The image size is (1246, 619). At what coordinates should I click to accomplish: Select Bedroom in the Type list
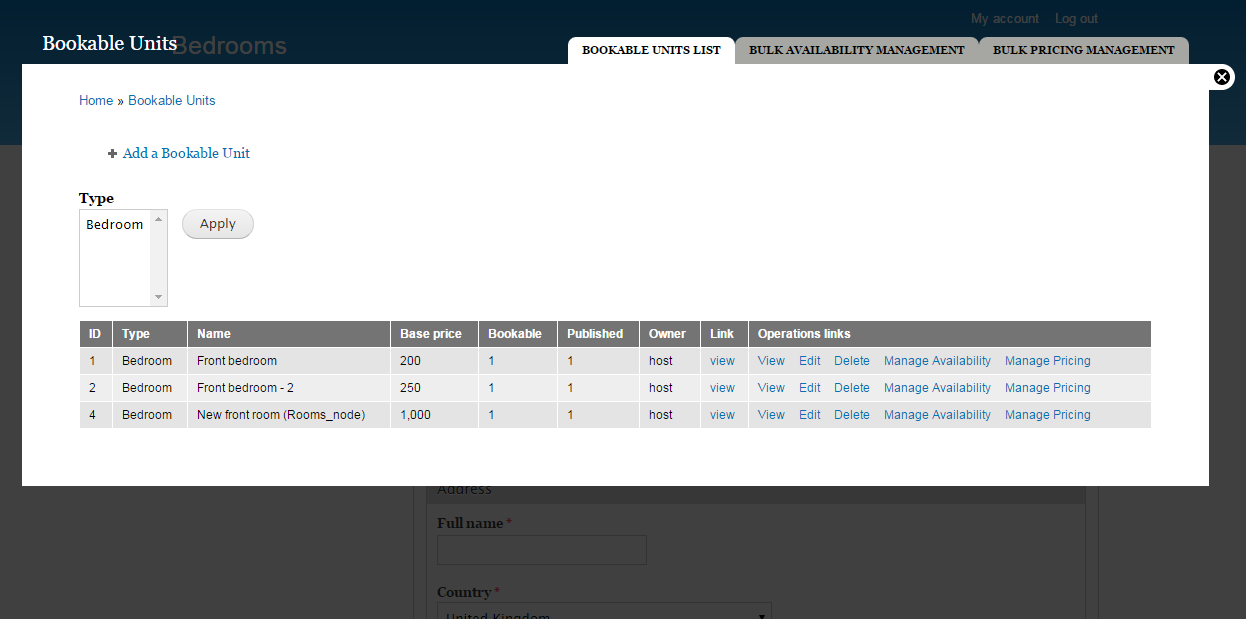(x=115, y=225)
